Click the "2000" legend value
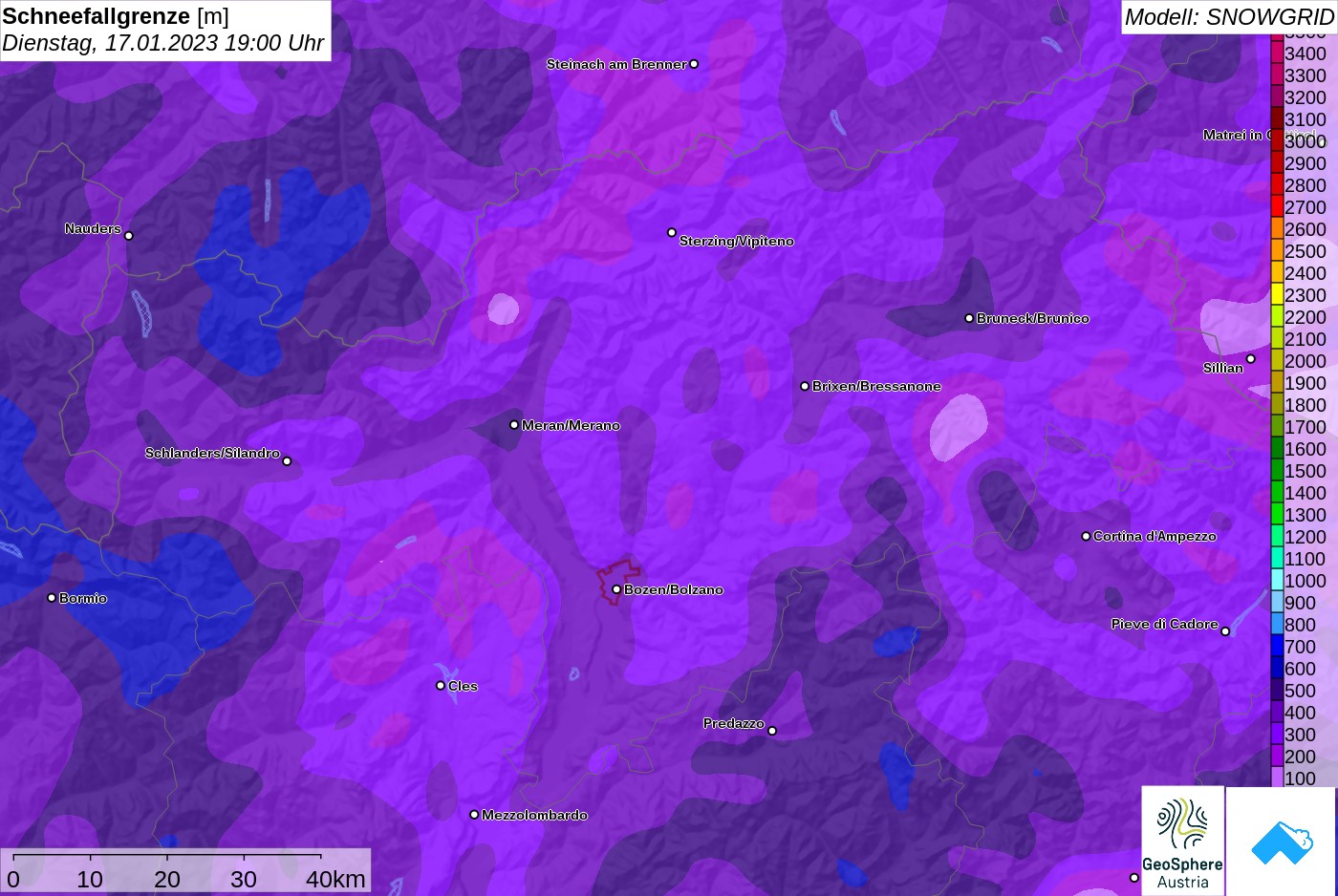 click(1306, 361)
